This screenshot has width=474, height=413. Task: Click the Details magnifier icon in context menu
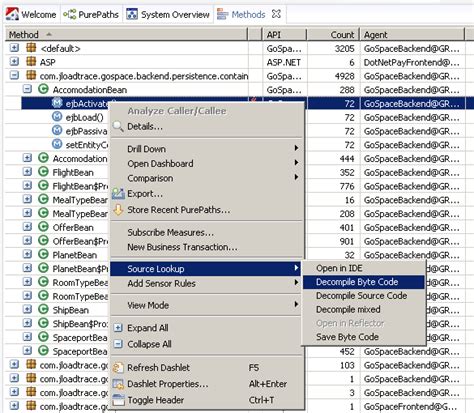point(118,127)
